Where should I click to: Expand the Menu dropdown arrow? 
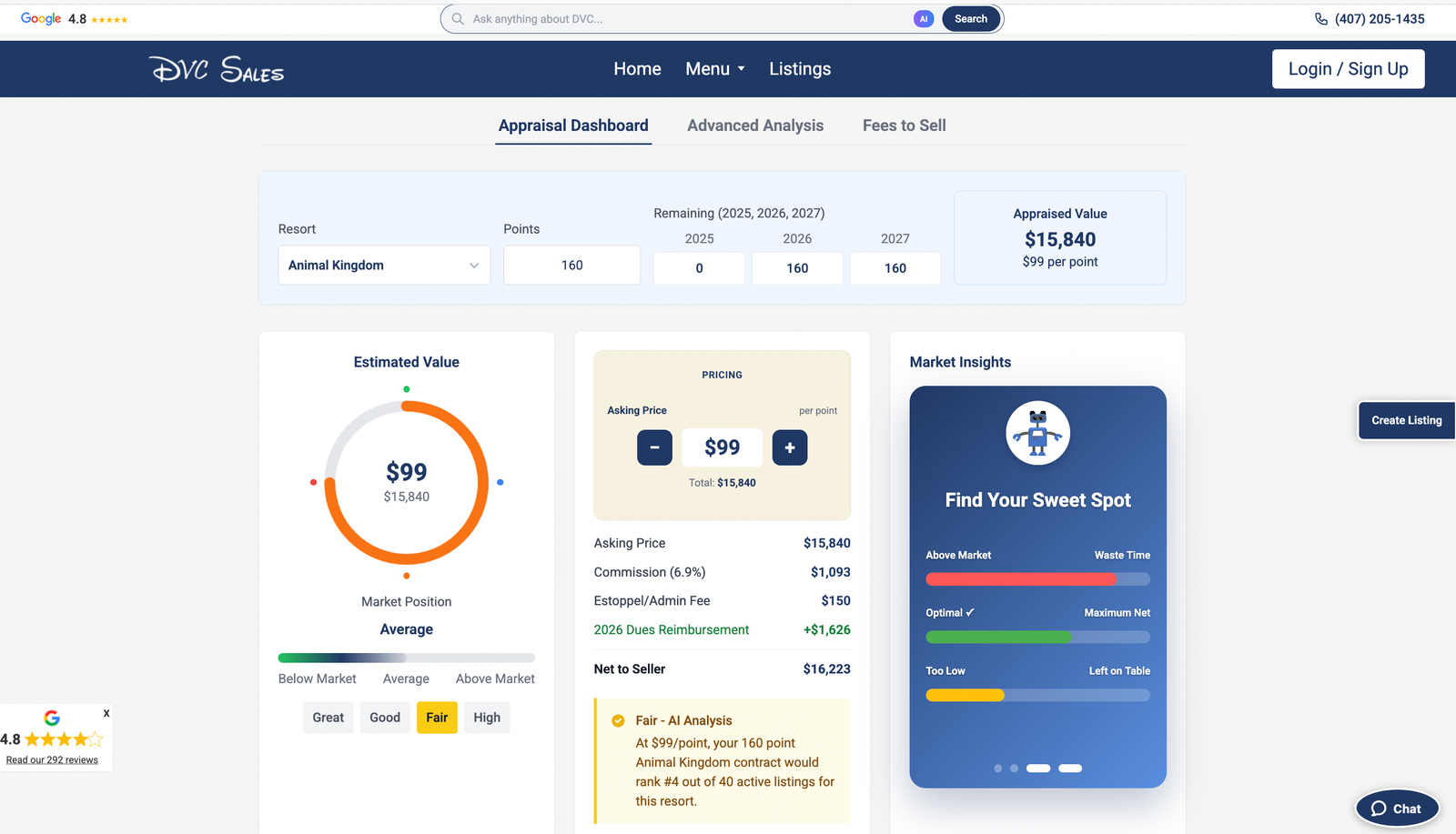coord(741,69)
